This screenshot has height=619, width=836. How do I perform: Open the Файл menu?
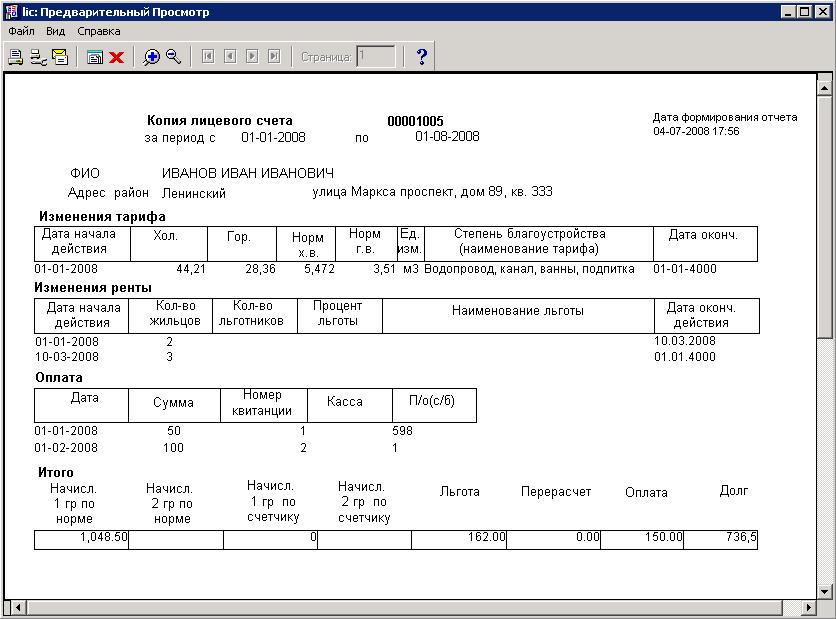[x=21, y=31]
